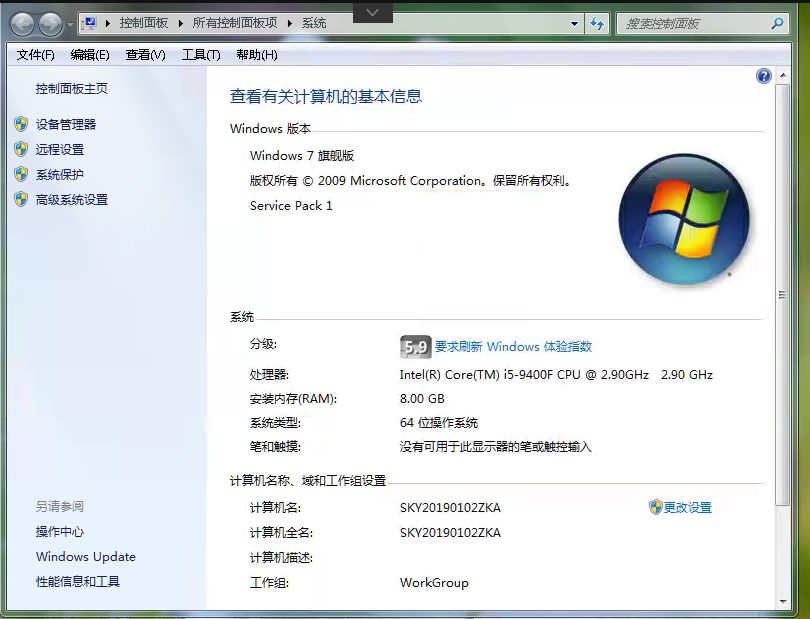
Task: Click processor text Intel(R) Core(TM) i5-9400F
Action: pyautogui.click(x=556, y=375)
